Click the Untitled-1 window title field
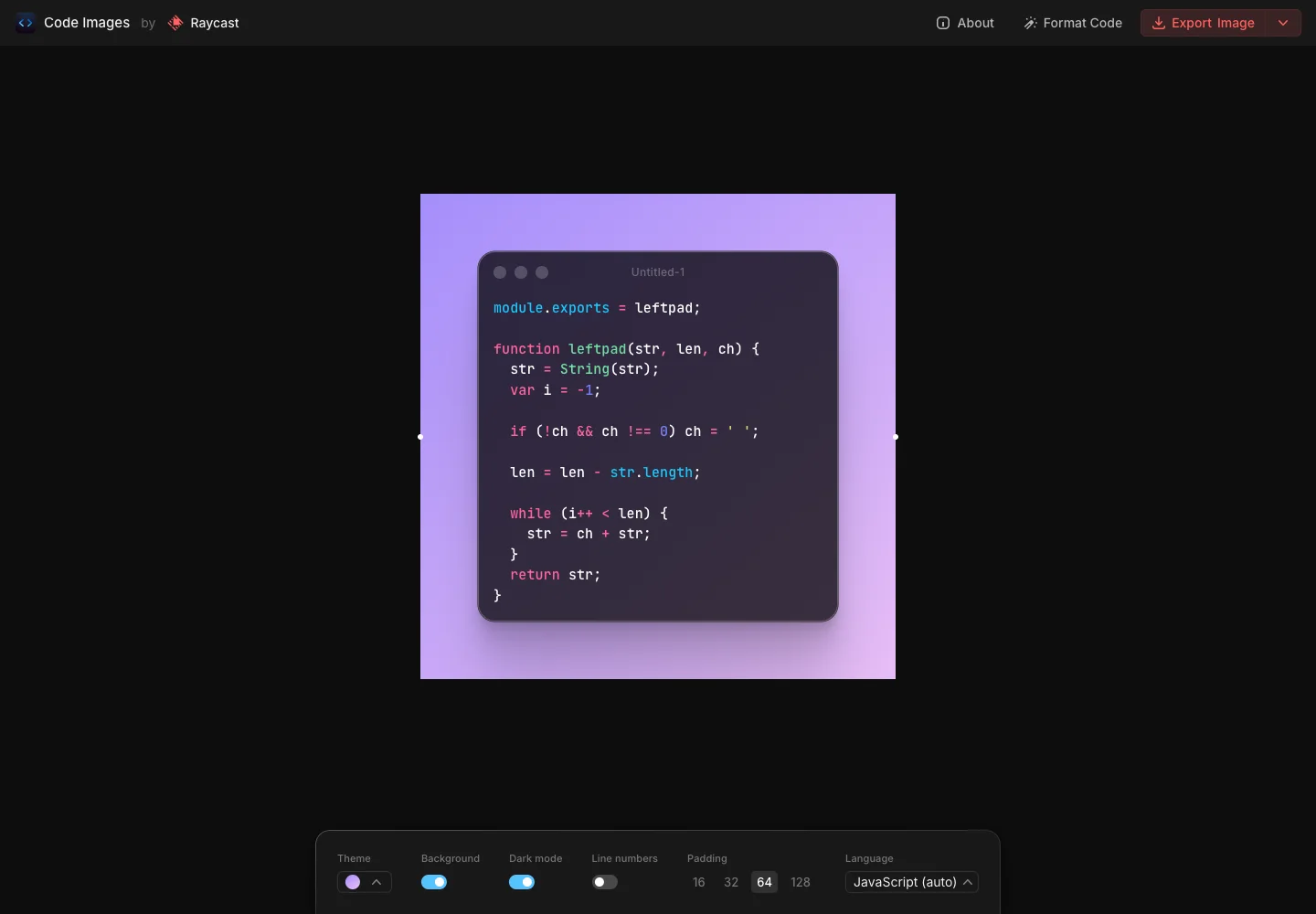 pyautogui.click(x=658, y=272)
